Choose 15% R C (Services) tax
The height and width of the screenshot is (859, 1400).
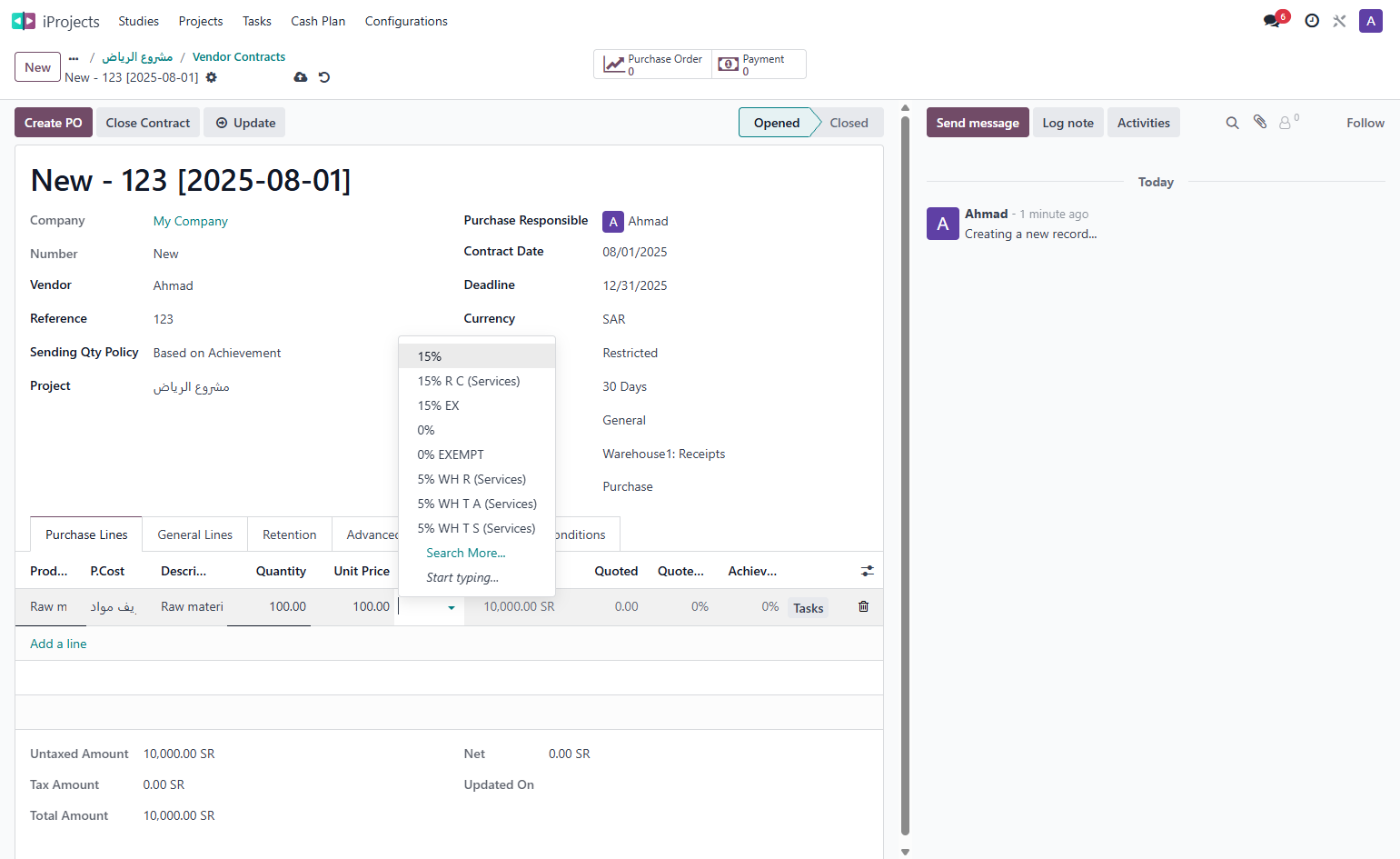coord(477,381)
